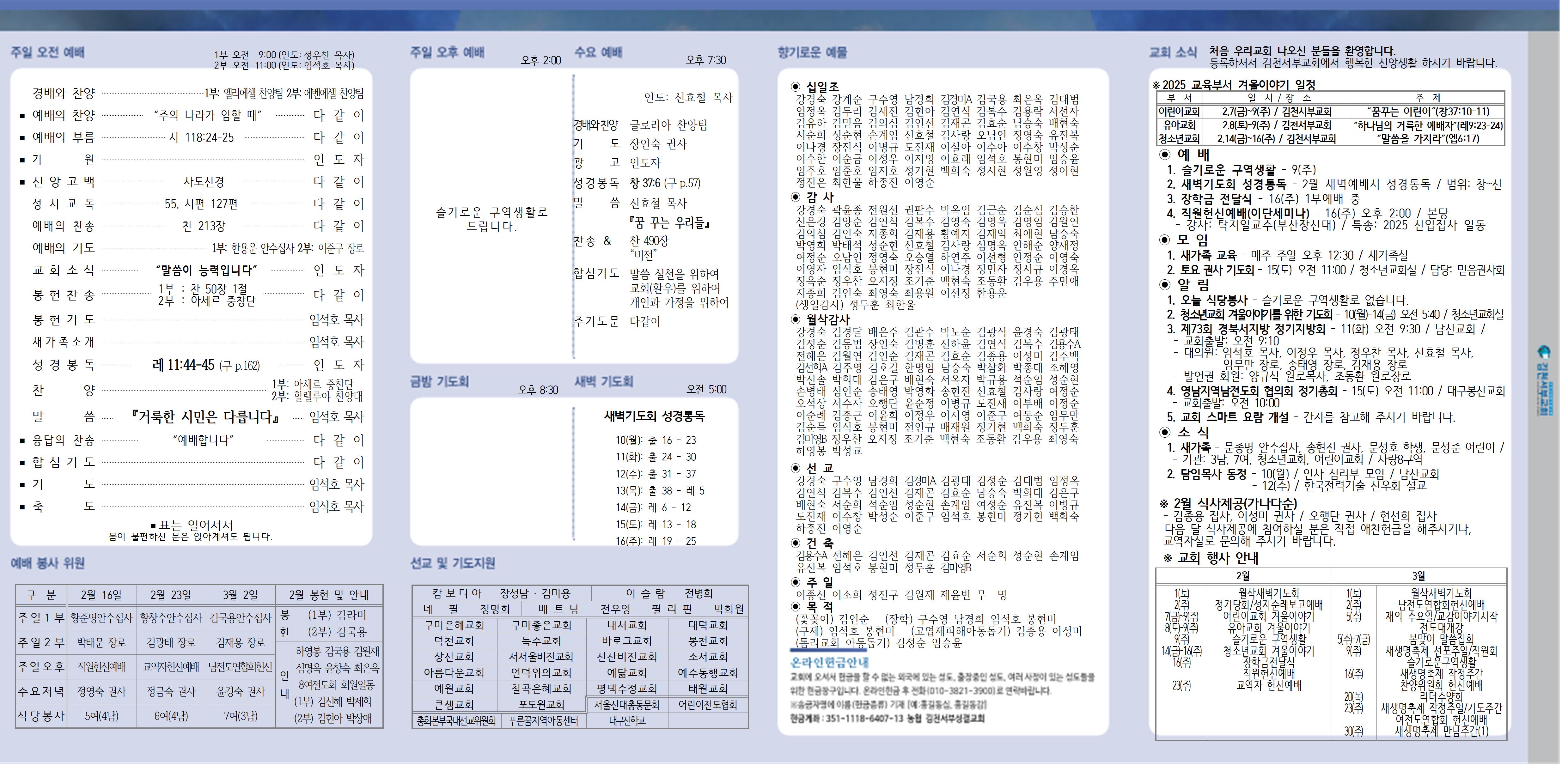Click the '건 축' offering heading

point(819,543)
